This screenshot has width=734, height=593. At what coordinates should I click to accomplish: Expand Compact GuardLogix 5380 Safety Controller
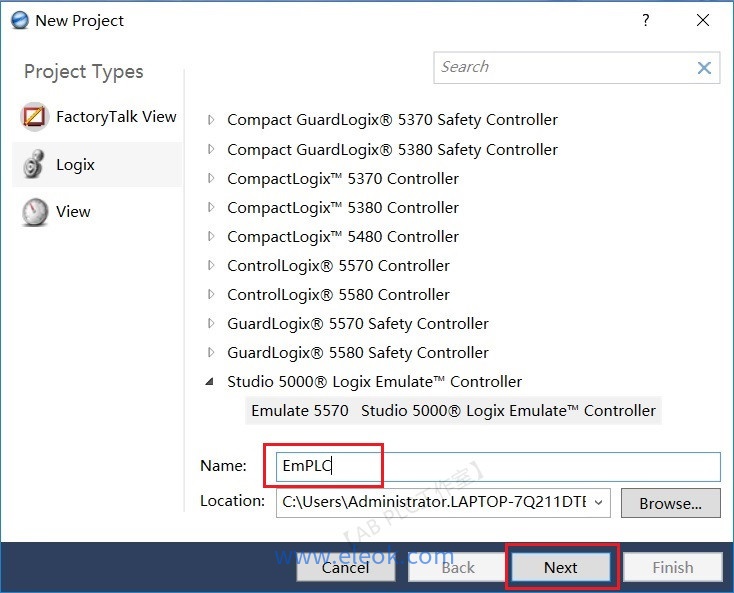[x=211, y=150]
